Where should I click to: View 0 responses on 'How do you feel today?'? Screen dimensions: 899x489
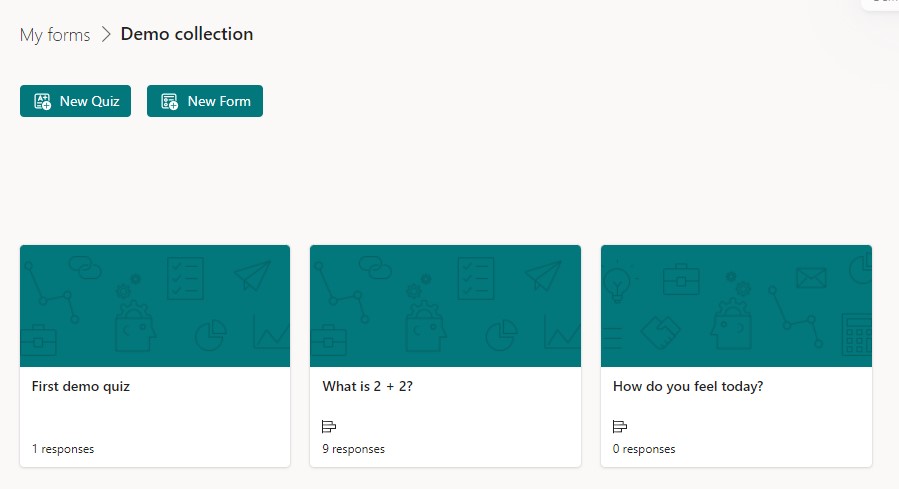tap(644, 449)
